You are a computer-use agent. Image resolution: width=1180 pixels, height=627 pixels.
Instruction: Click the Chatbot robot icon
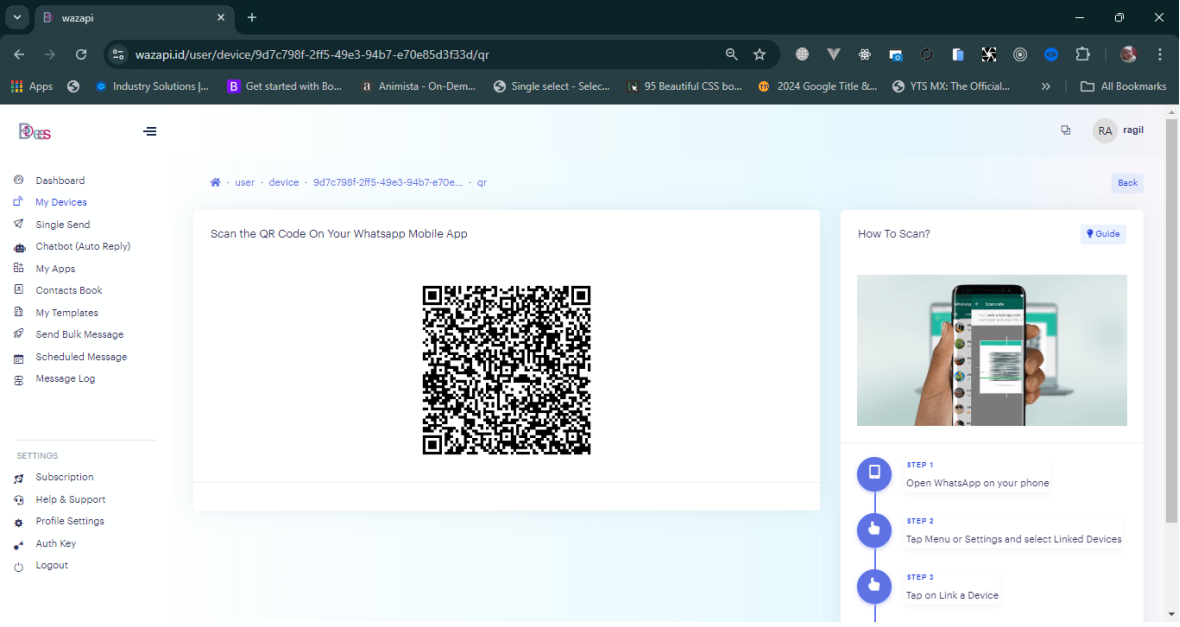point(19,248)
